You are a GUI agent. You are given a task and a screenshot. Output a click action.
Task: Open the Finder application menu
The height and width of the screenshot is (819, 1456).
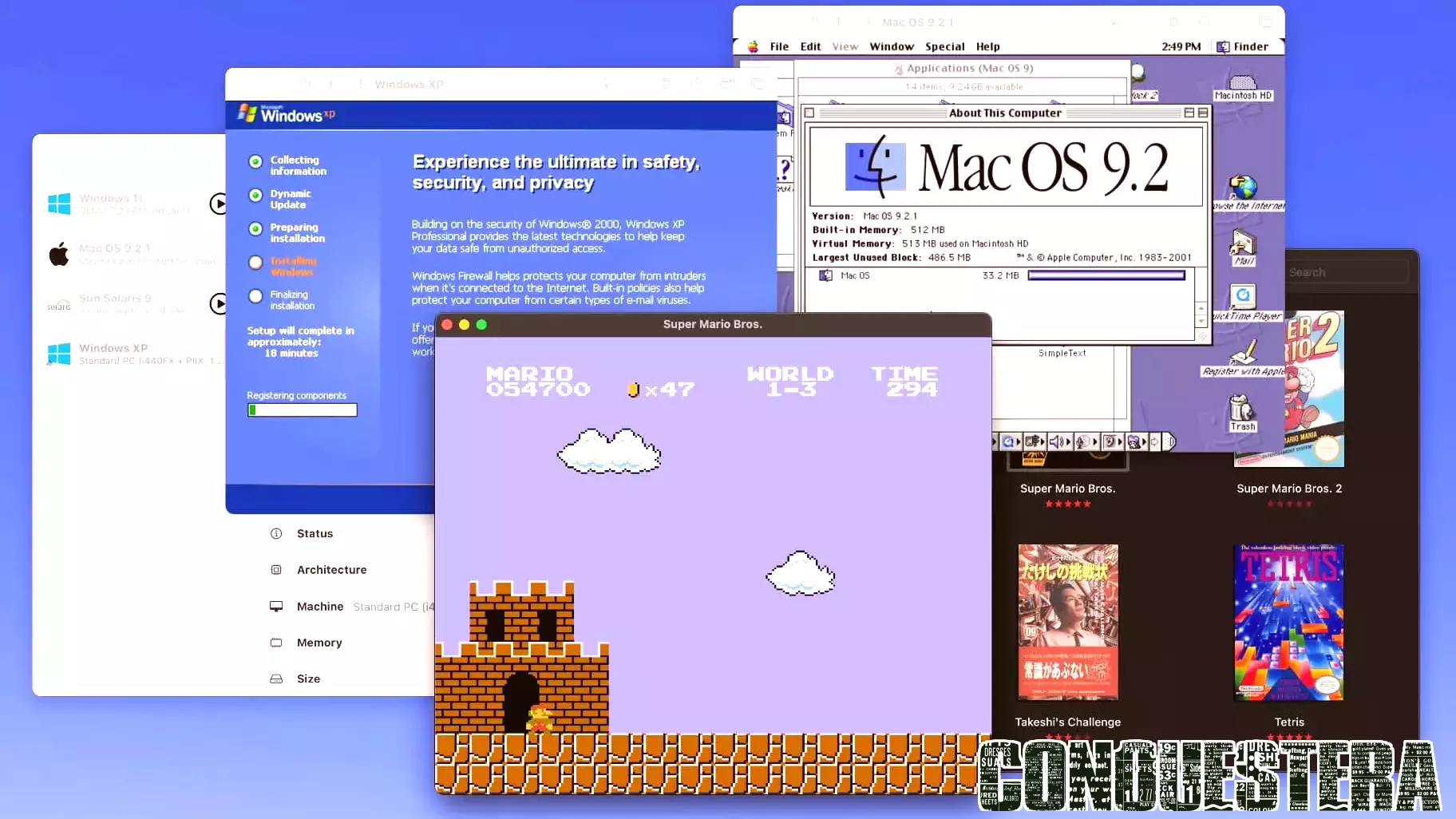(1242, 46)
